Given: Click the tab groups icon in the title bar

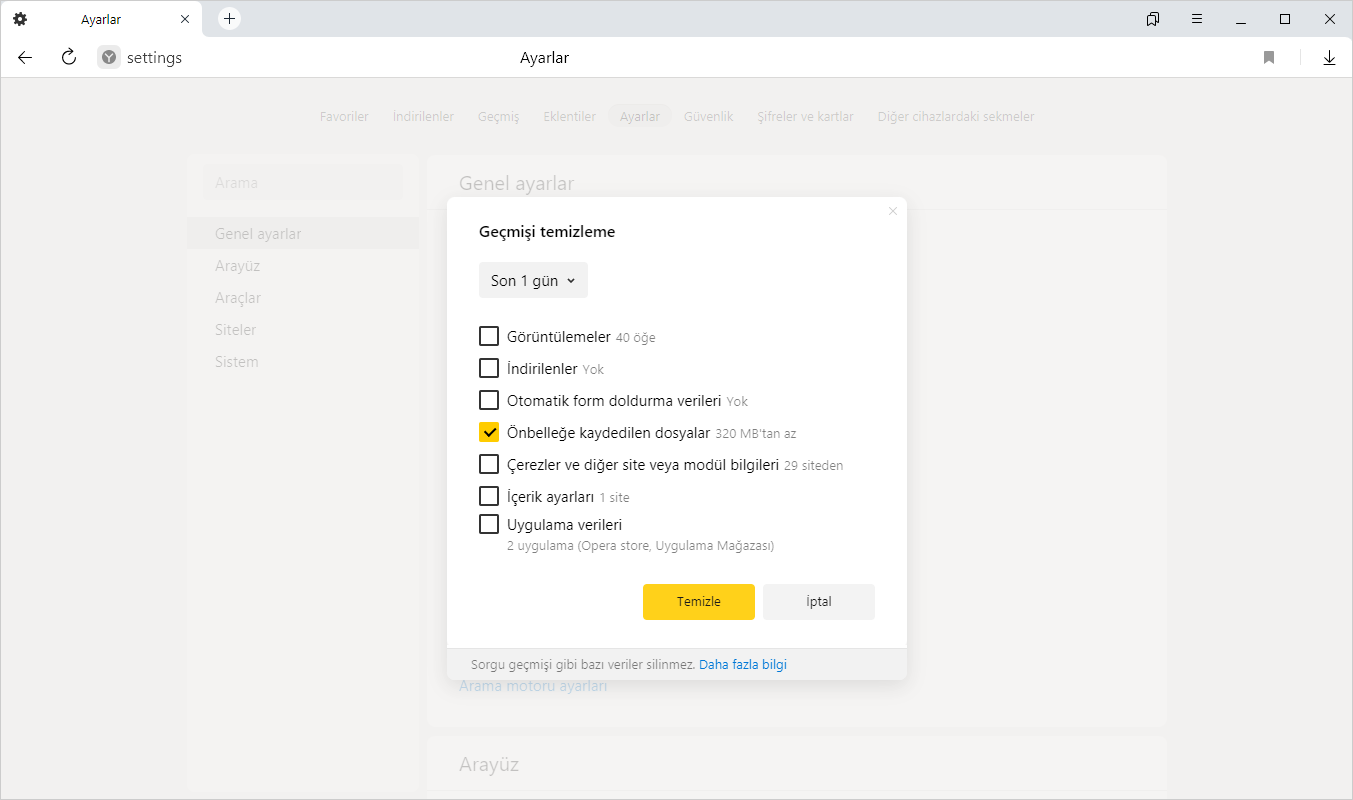Looking at the screenshot, I should coord(1153,19).
